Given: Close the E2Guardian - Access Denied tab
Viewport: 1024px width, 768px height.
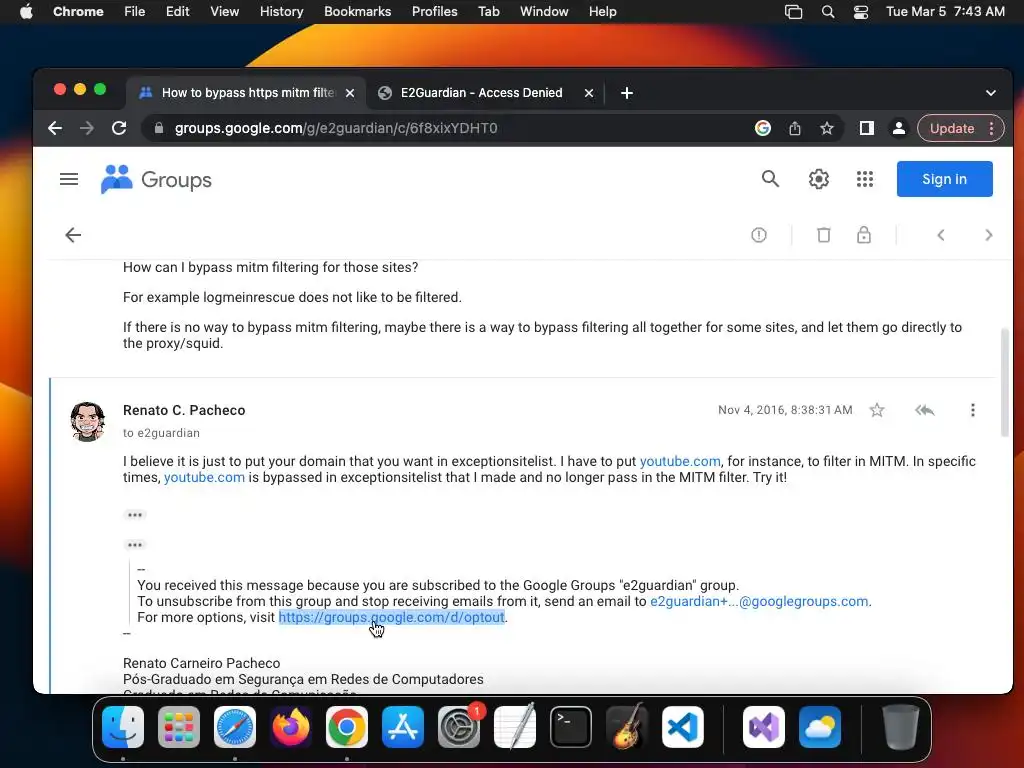Looking at the screenshot, I should tap(588, 93).
